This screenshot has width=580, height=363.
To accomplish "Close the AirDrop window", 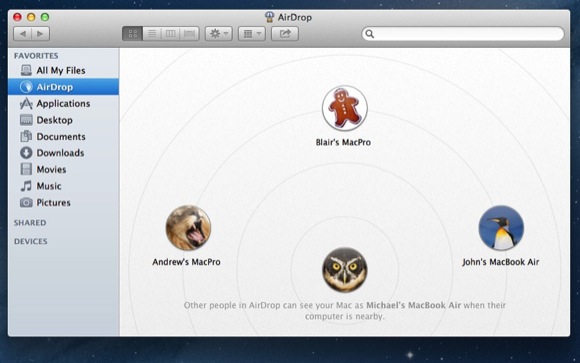I will (17, 17).
